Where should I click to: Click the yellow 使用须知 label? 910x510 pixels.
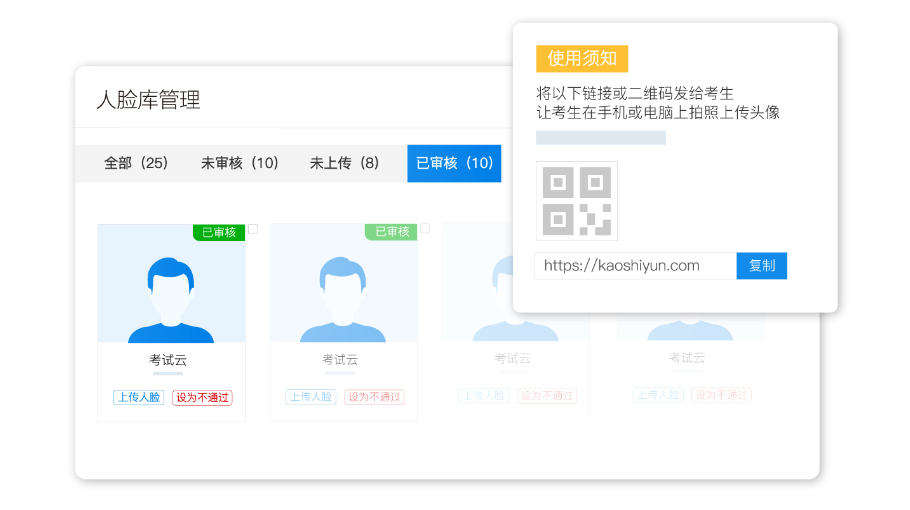click(582, 58)
